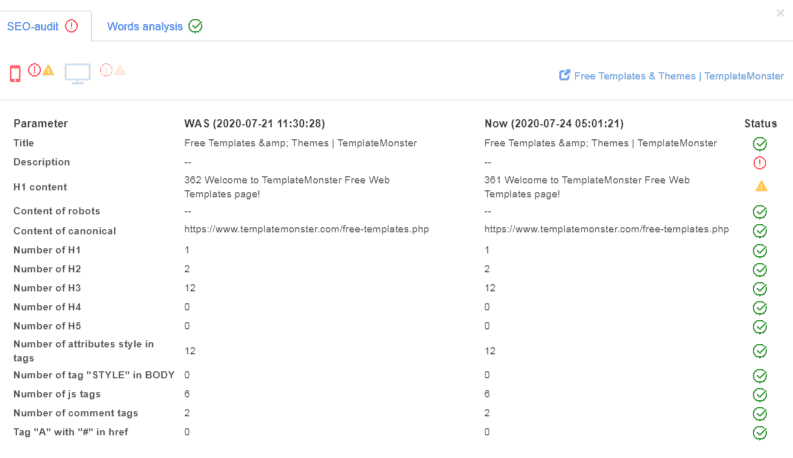Click the Now H1 content starting with 361 Welcome

coord(587,187)
